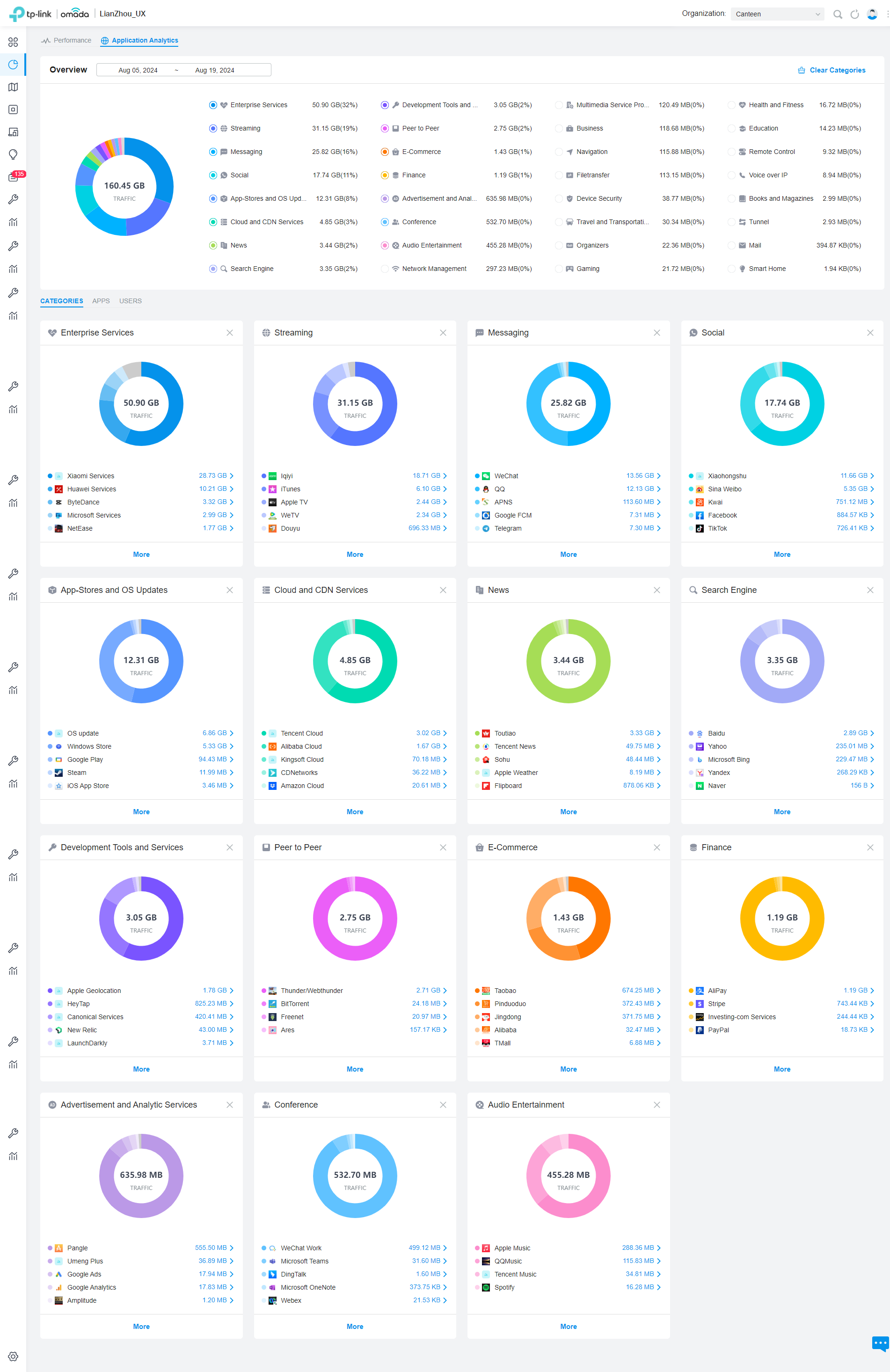Viewport: 890px width, 1372px height.
Task: Open the chat support bubble icon
Action: point(880,1343)
